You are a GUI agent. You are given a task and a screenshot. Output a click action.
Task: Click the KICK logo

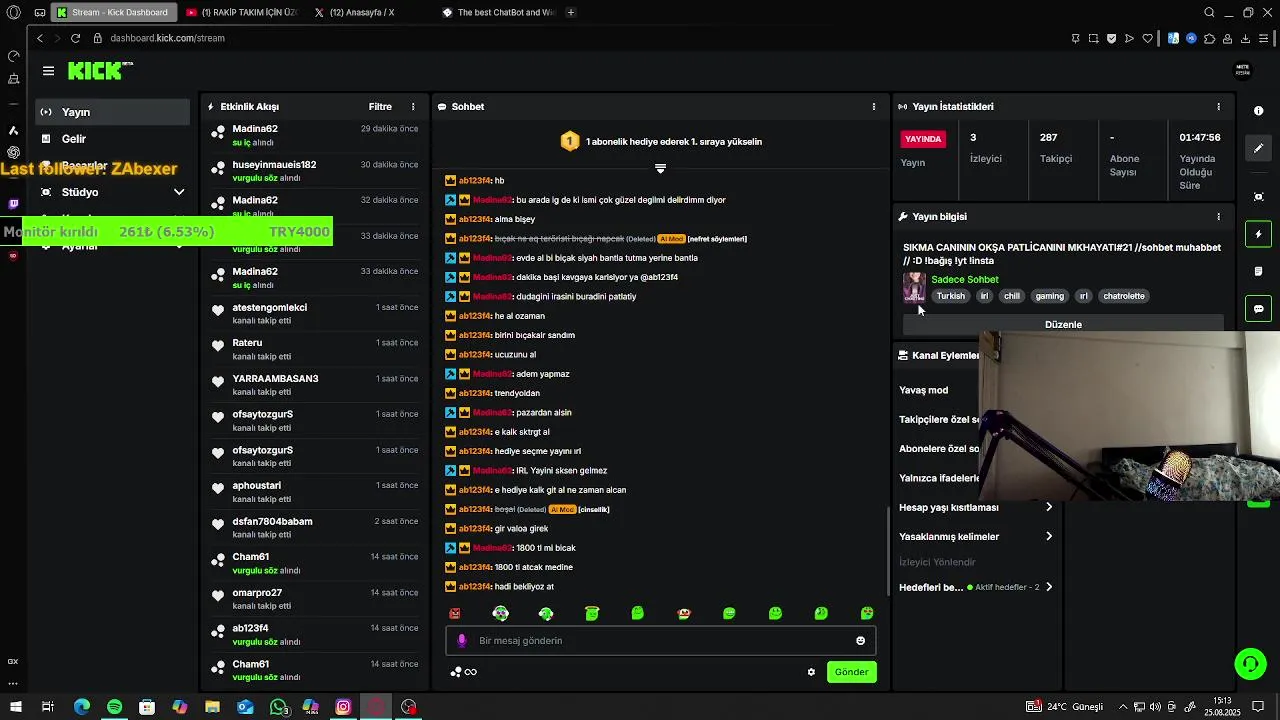point(99,70)
